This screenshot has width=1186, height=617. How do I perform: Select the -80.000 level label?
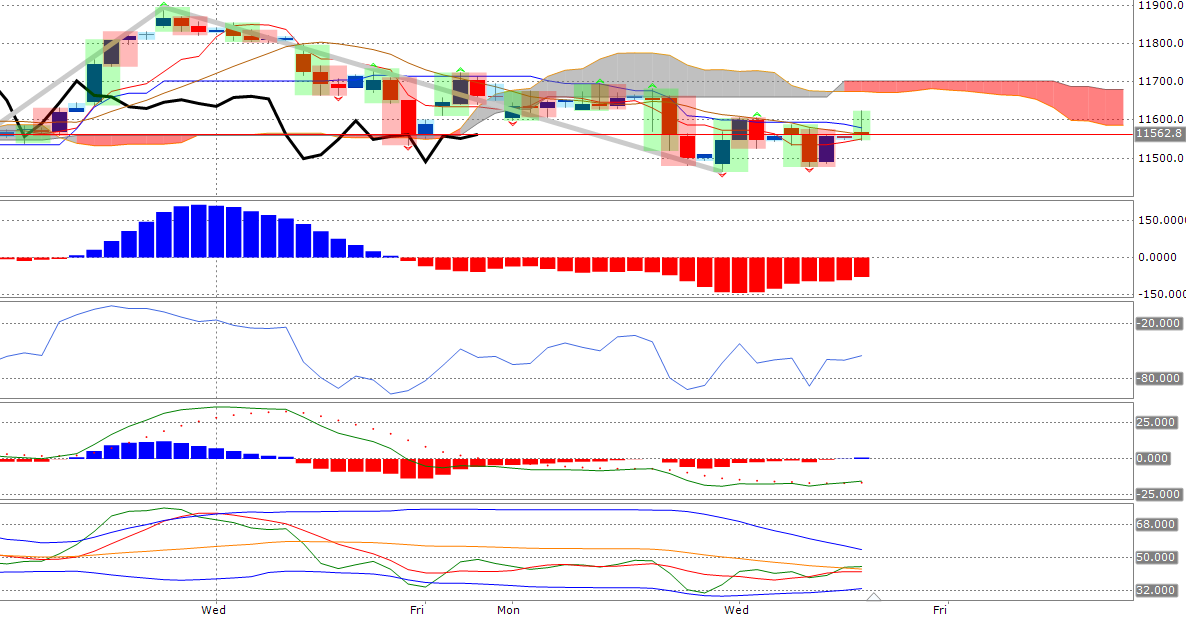click(1160, 378)
